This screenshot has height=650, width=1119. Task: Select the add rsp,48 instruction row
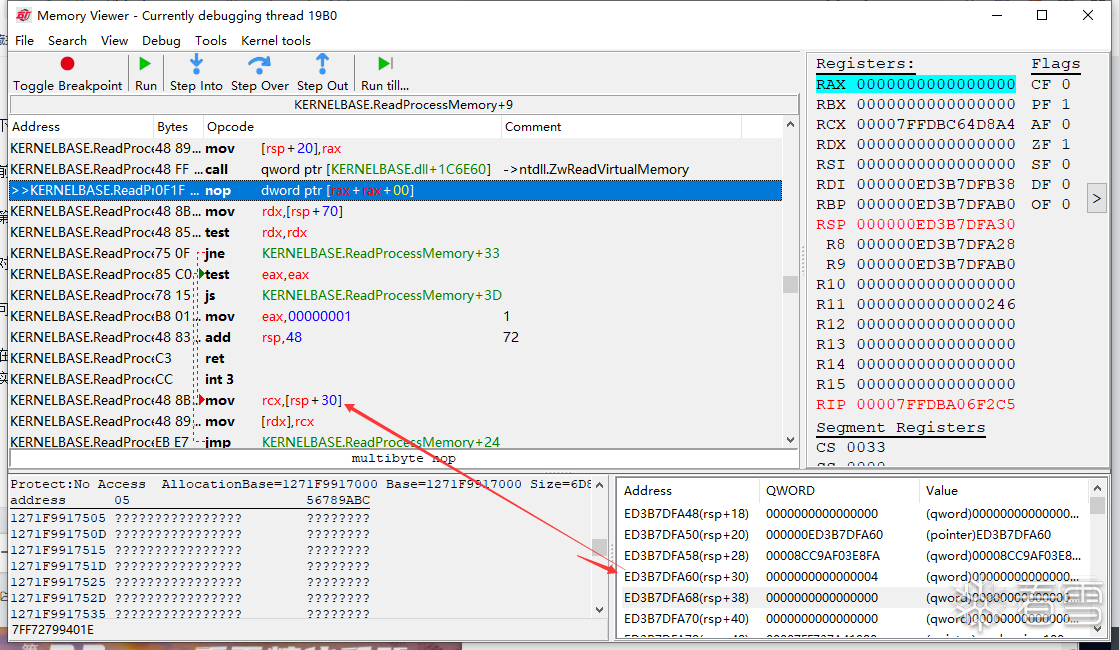[395, 337]
